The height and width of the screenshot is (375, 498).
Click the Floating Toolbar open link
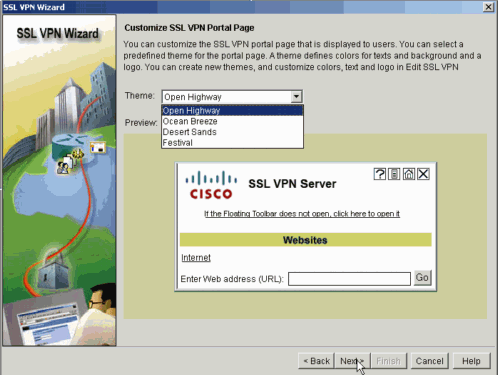pos(302,214)
